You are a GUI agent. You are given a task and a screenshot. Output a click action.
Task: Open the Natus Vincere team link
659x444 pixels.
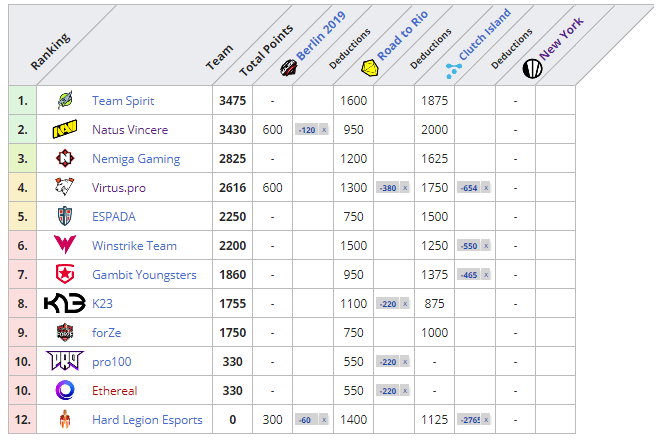pyautogui.click(x=130, y=130)
